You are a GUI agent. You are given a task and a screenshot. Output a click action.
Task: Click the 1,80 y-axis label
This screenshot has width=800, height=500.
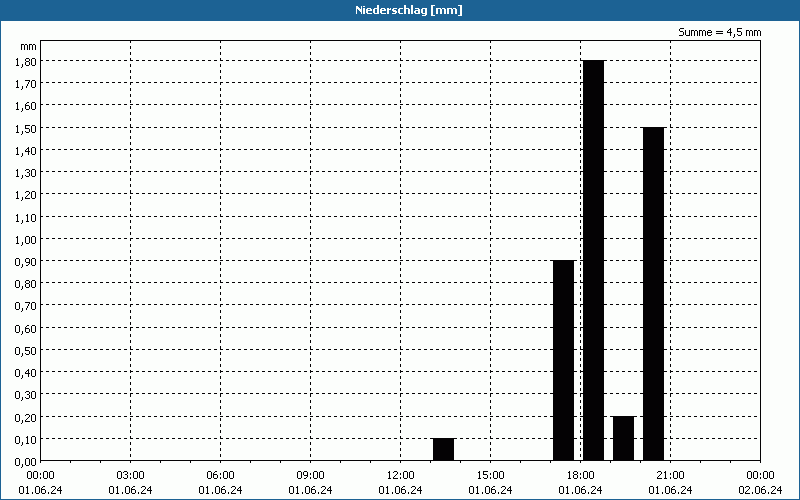(x=26, y=61)
